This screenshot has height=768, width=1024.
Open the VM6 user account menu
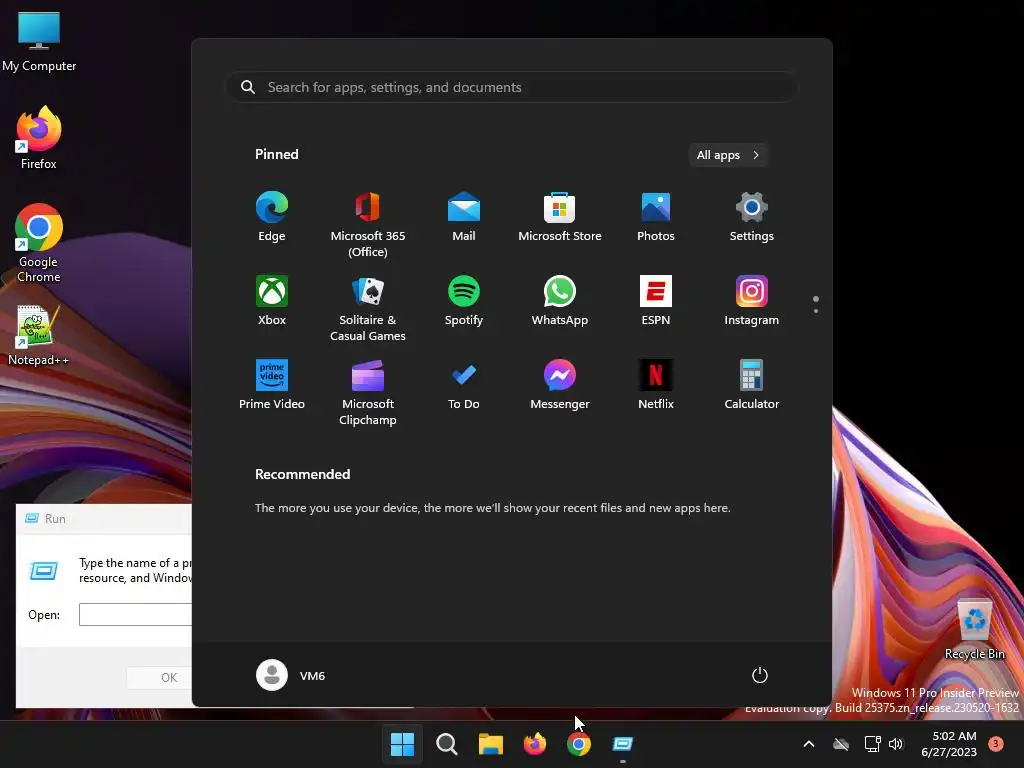291,675
